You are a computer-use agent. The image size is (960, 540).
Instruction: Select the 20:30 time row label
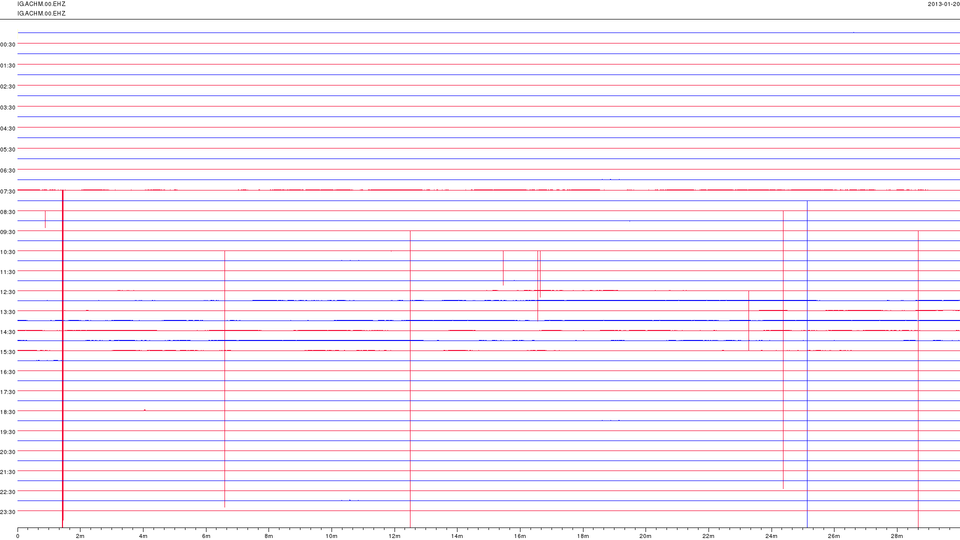[x=8, y=452]
